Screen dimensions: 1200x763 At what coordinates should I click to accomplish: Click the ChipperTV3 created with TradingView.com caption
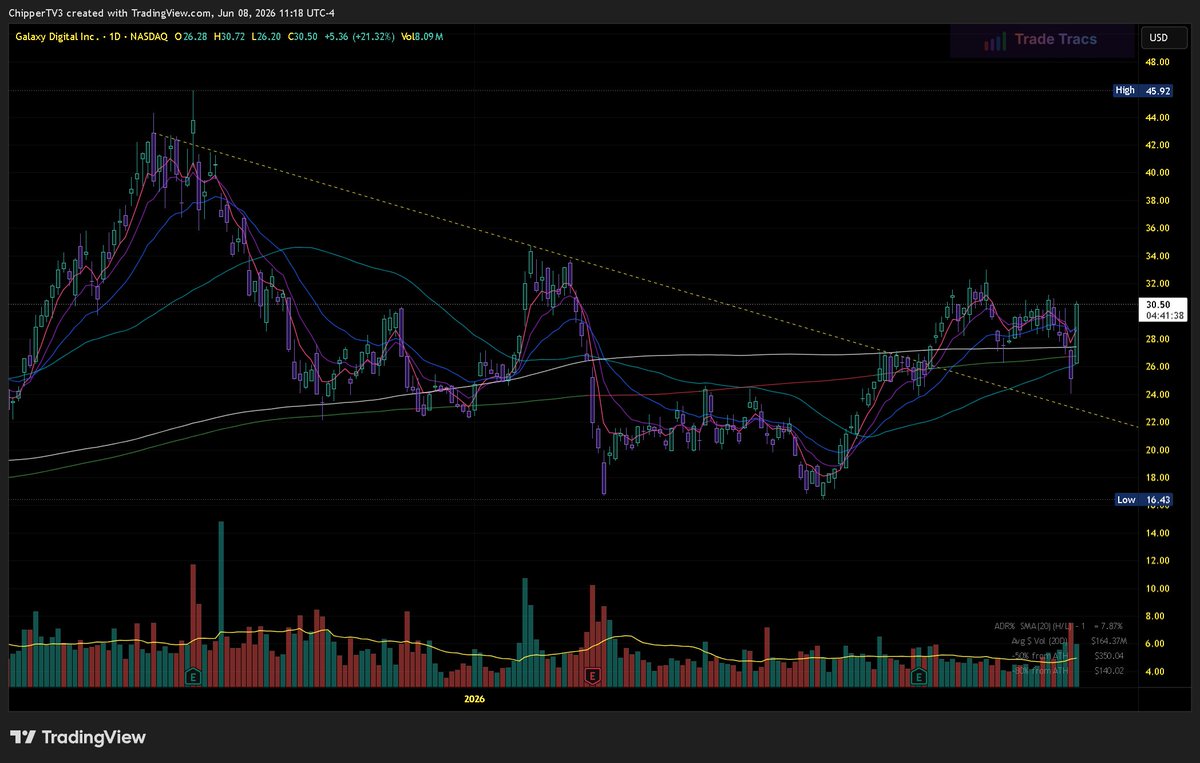(172, 13)
